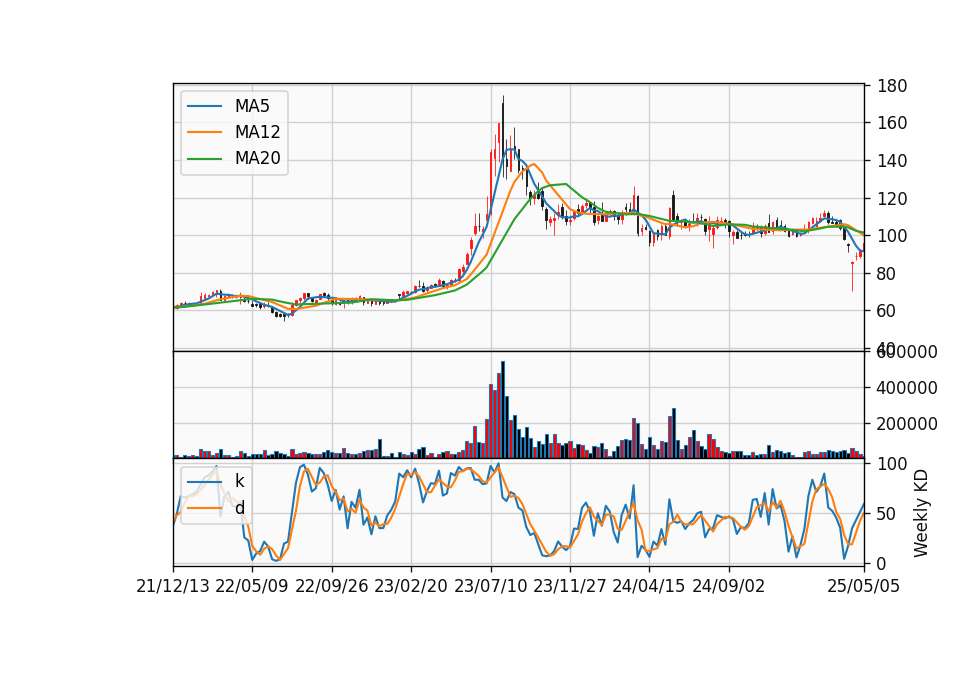Click the 23/11/27 date tick label
Viewport: 960px width, 690px height.
[x=570, y=586]
